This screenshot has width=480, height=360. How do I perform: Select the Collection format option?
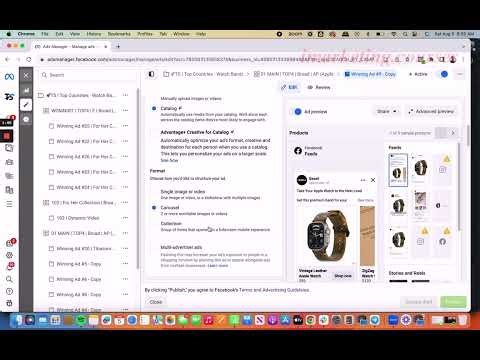[171, 223]
